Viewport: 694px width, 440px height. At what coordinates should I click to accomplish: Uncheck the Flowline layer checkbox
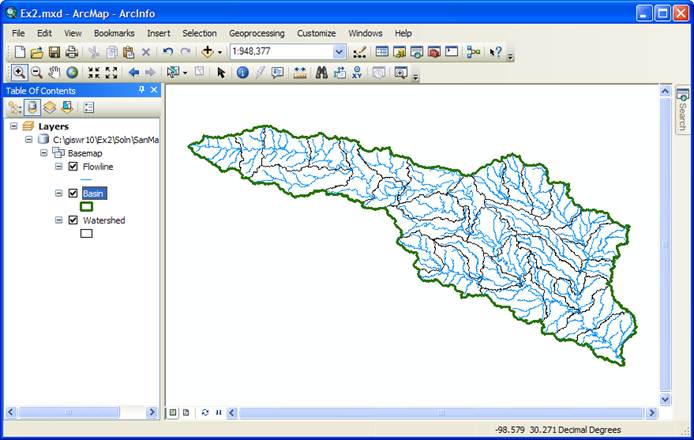[x=73, y=166]
